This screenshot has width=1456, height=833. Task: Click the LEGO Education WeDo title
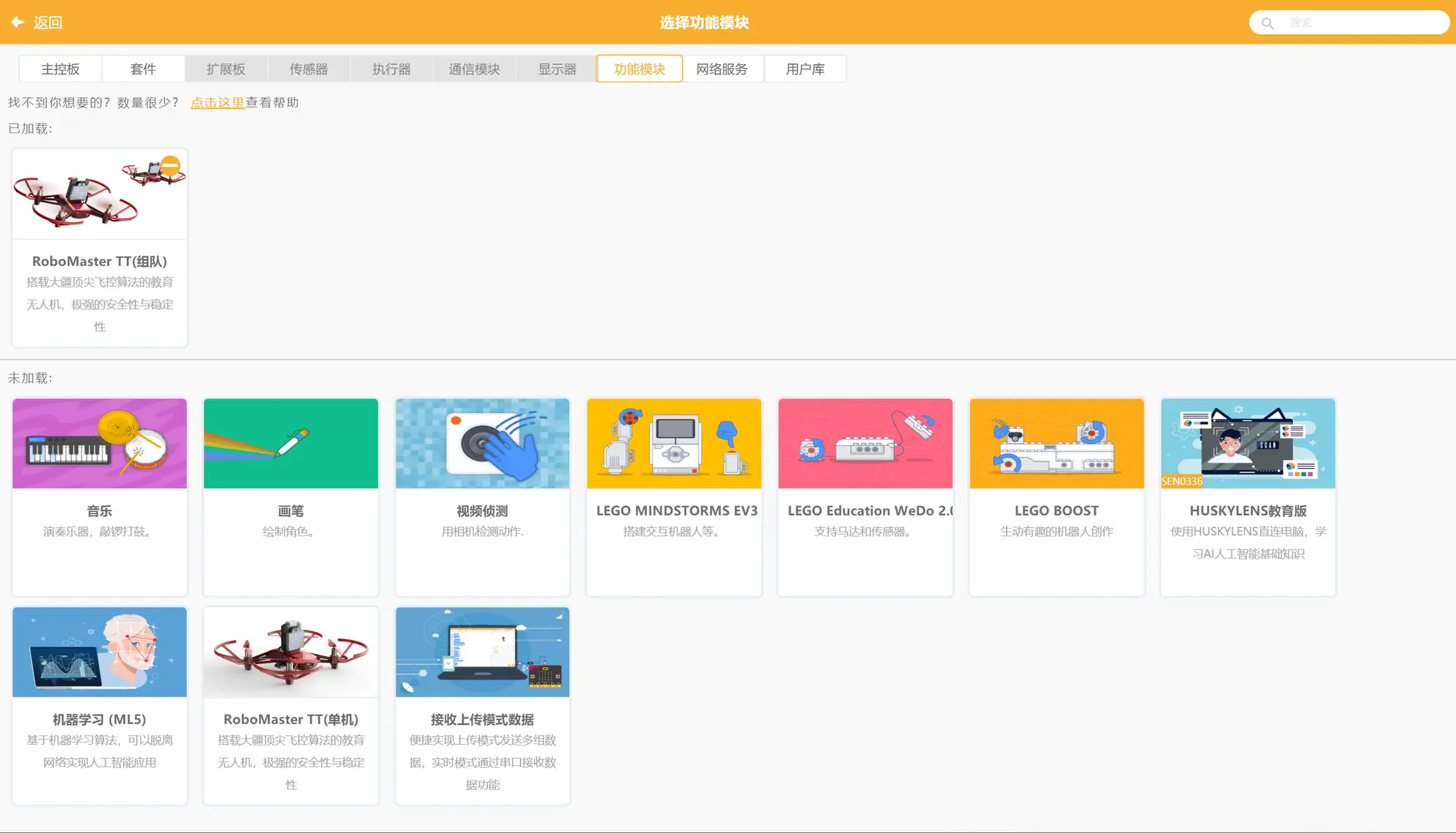(870, 511)
